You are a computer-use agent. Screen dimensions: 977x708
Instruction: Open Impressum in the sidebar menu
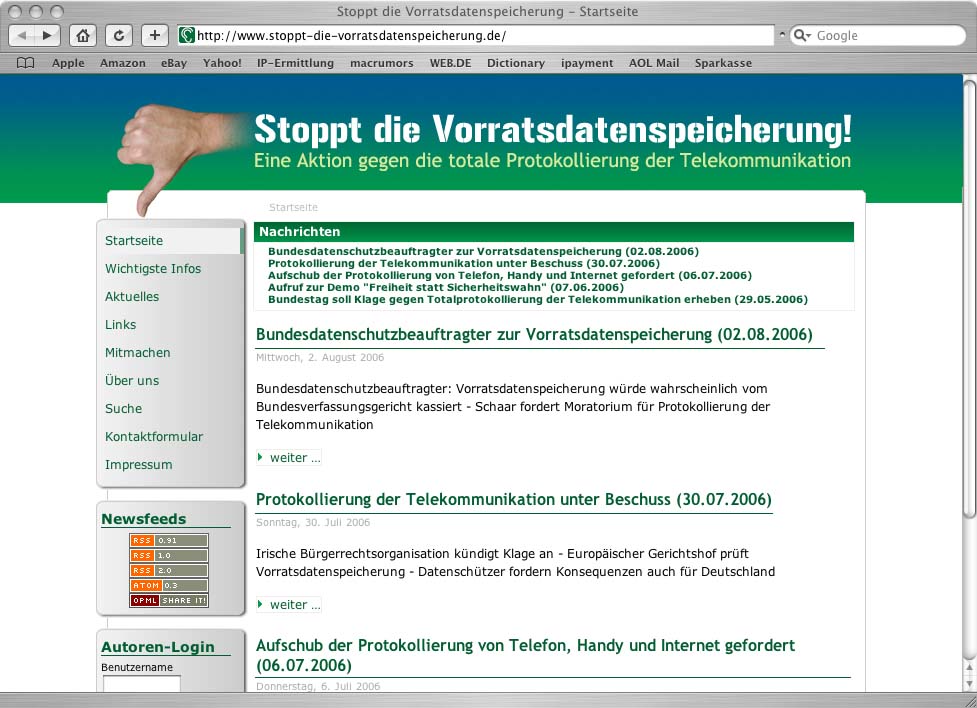[x=139, y=465]
